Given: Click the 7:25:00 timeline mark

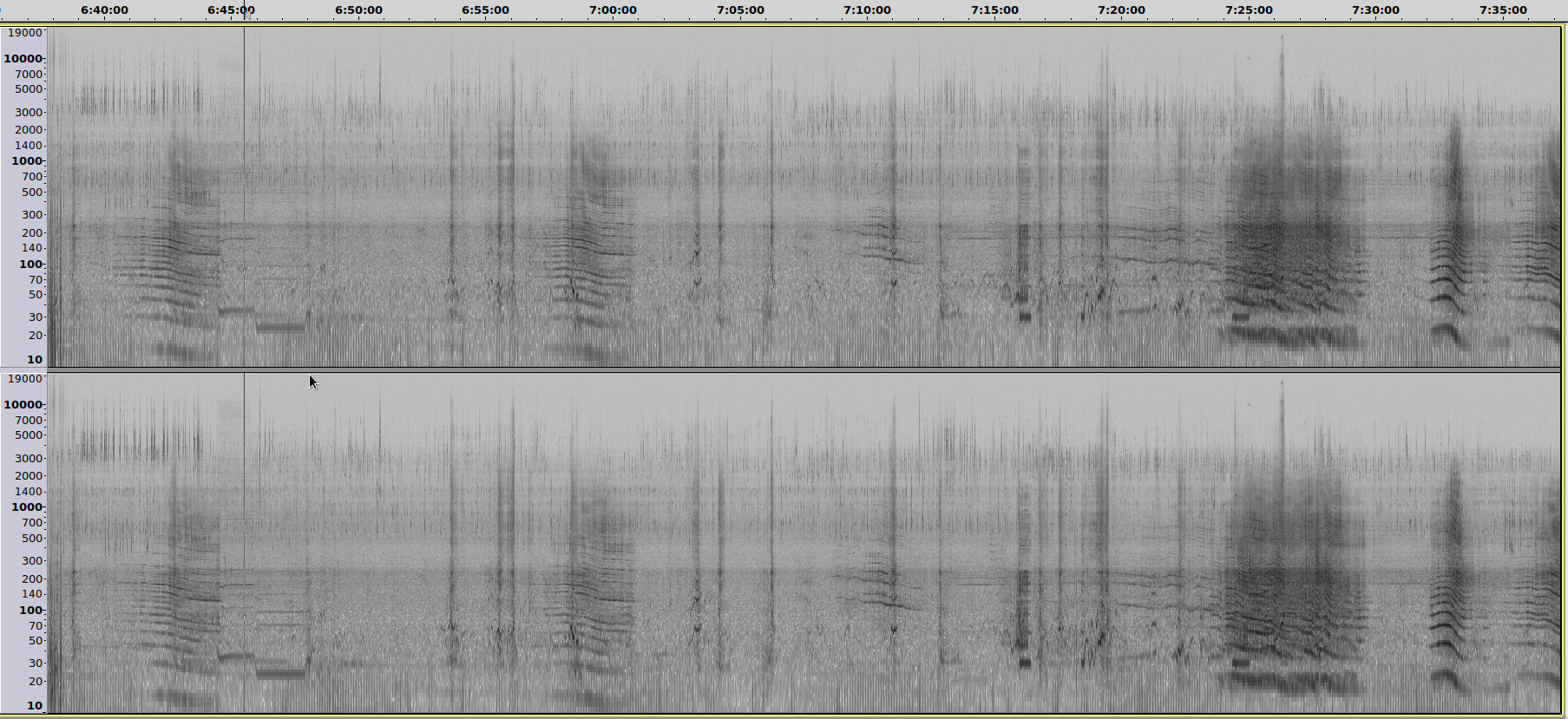Looking at the screenshot, I should [1249, 10].
